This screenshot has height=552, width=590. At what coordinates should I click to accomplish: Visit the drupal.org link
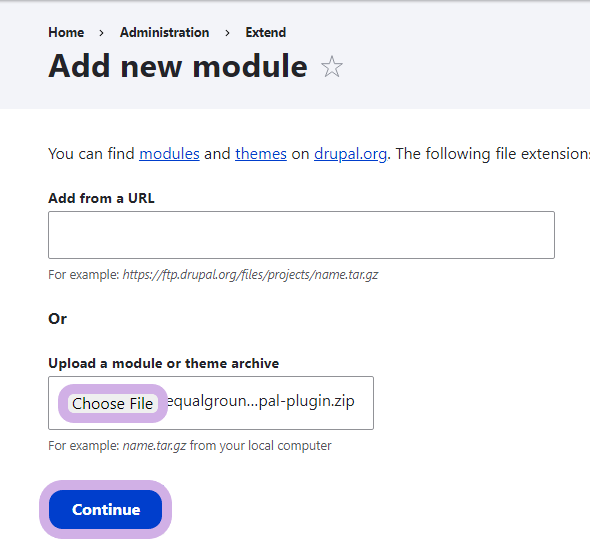point(350,154)
